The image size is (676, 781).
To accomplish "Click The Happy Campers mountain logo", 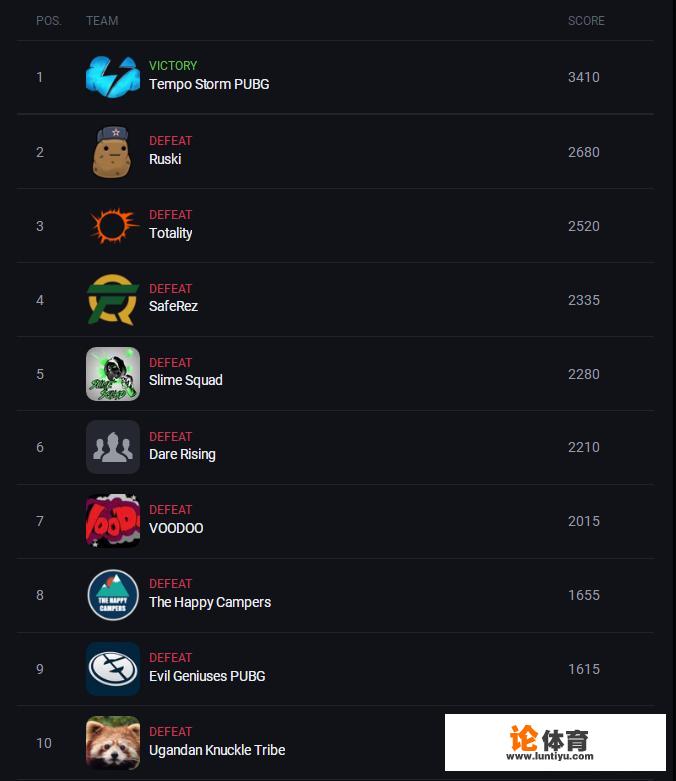I will [x=112, y=595].
